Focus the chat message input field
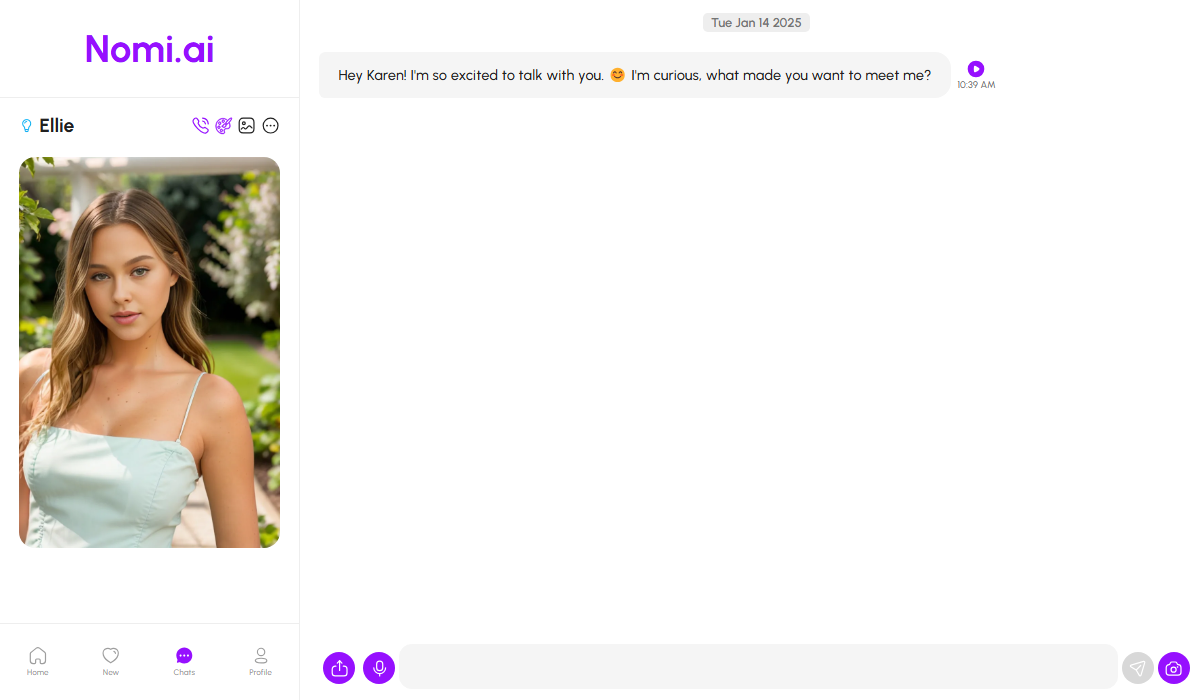 pyautogui.click(x=758, y=667)
